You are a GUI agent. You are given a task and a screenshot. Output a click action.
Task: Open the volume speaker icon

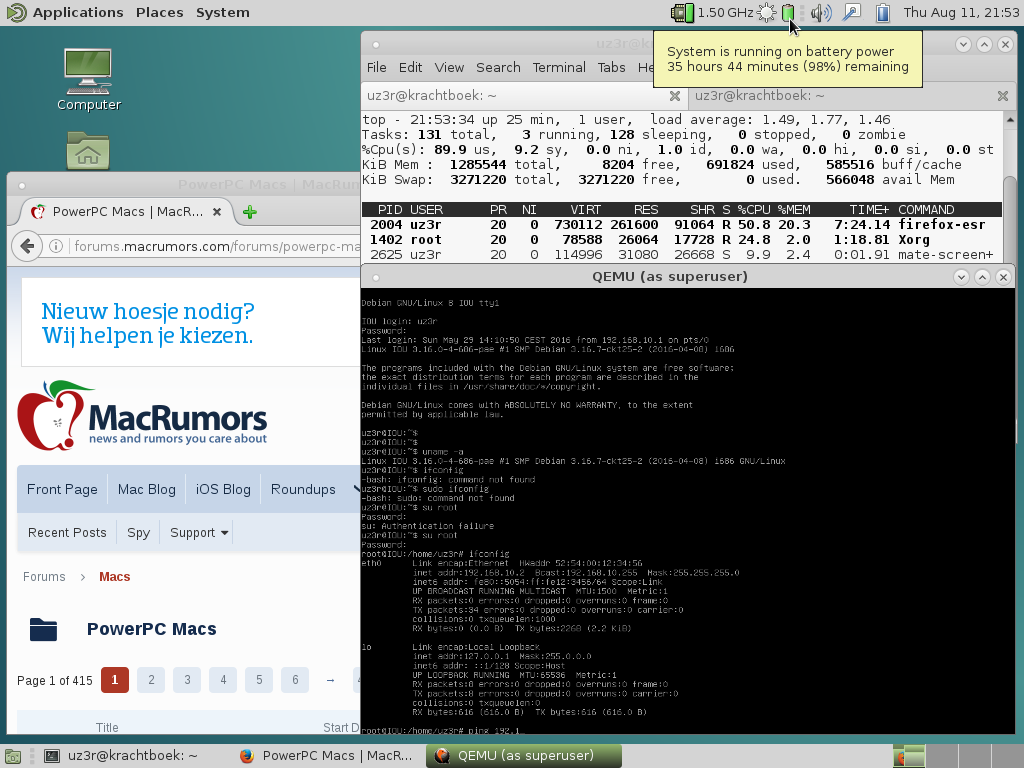(821, 12)
